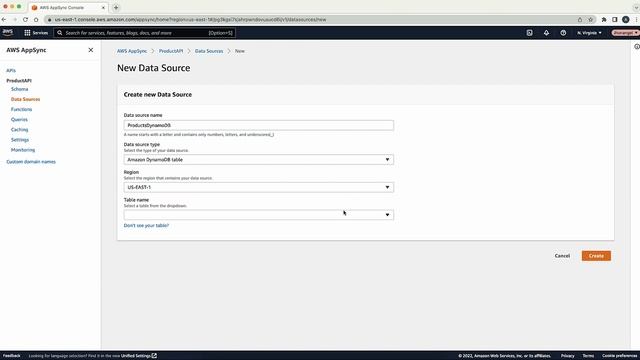The width and height of the screenshot is (640, 360).
Task: Select the AWS AppSync Console browser tab
Action: [x=68, y=7]
